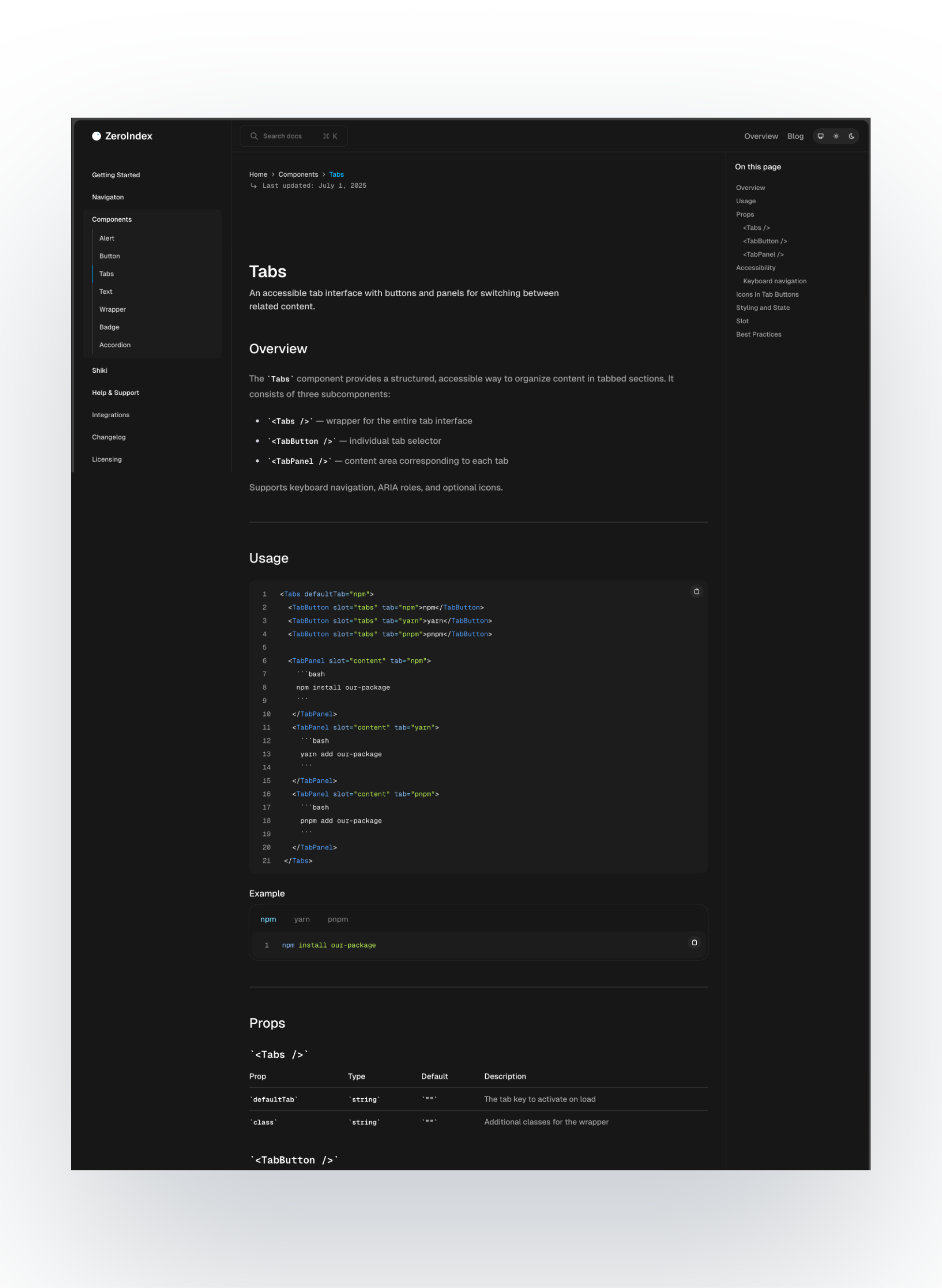Enable light theme via sun icon
The image size is (942, 1288).
(x=836, y=136)
